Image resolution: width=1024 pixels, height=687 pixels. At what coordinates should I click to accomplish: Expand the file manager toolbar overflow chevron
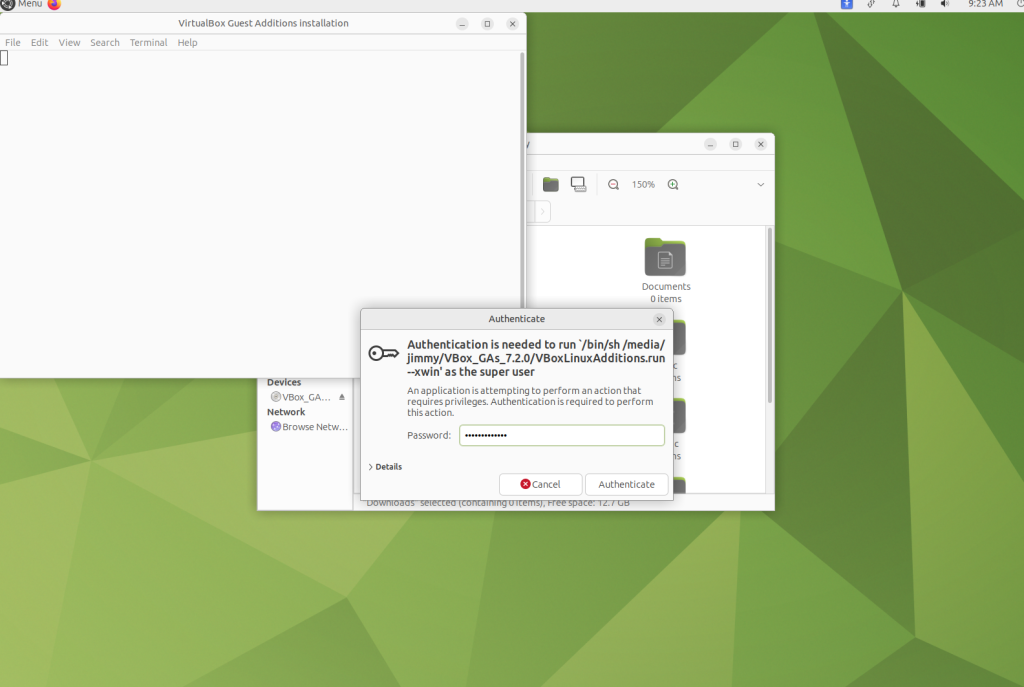[x=761, y=185]
